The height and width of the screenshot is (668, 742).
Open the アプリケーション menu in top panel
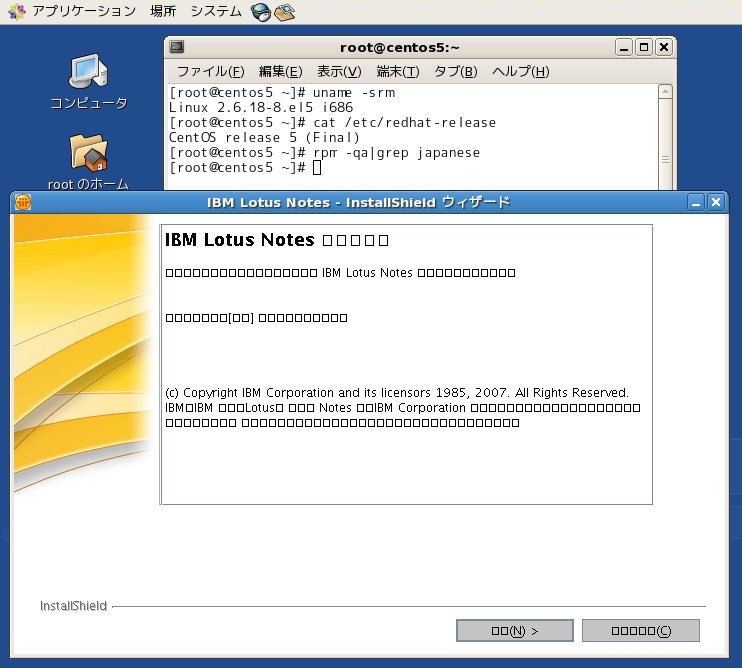tap(84, 11)
